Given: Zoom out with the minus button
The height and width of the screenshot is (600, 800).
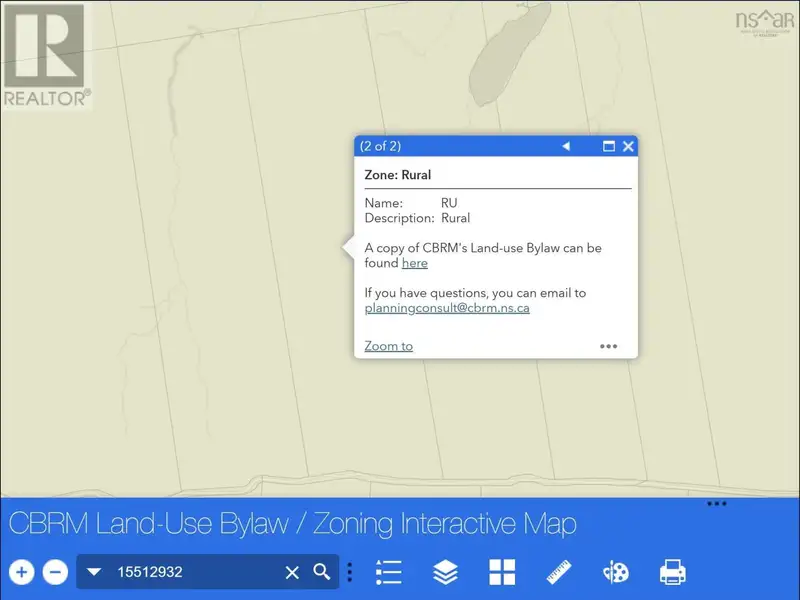Looking at the screenshot, I should (56, 572).
